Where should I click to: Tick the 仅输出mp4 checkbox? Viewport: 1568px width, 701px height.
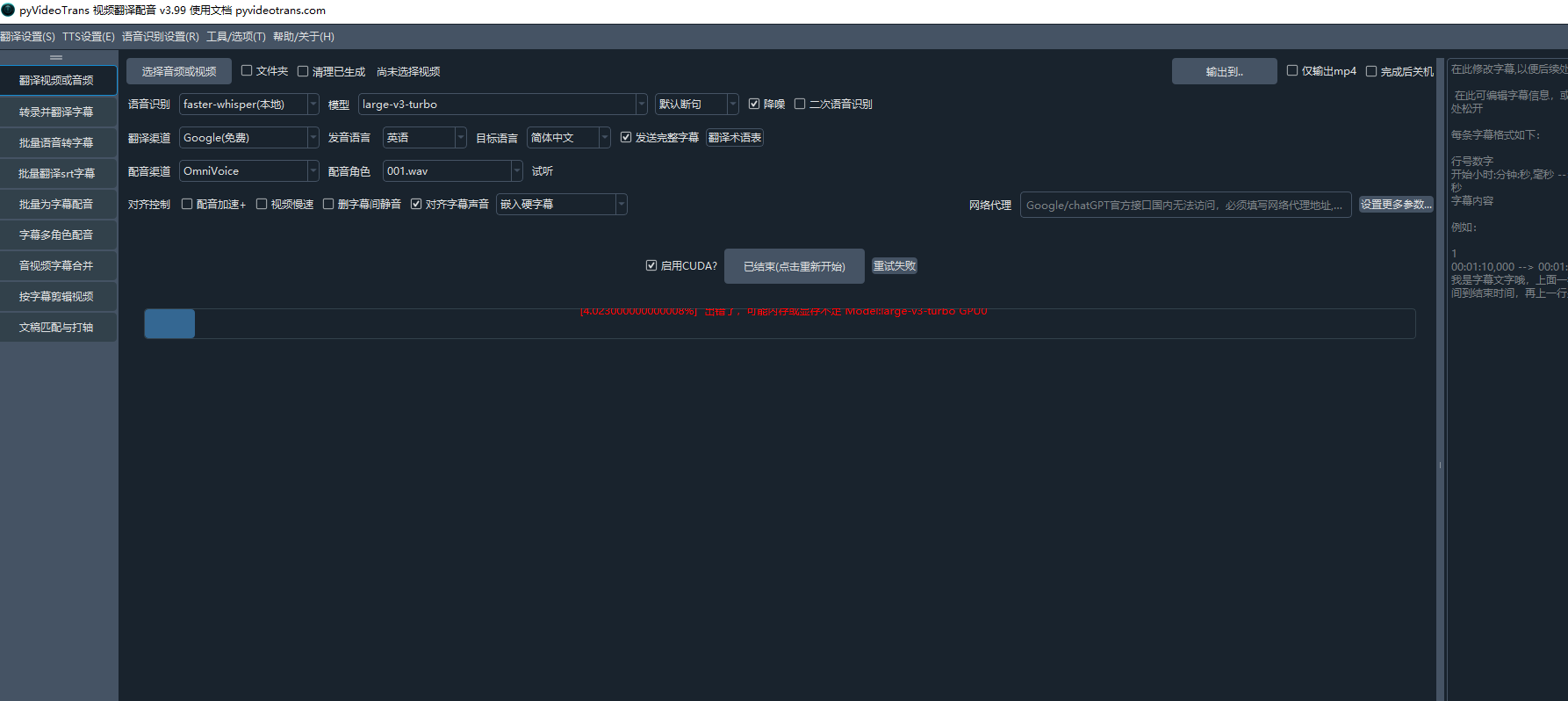click(x=1292, y=71)
